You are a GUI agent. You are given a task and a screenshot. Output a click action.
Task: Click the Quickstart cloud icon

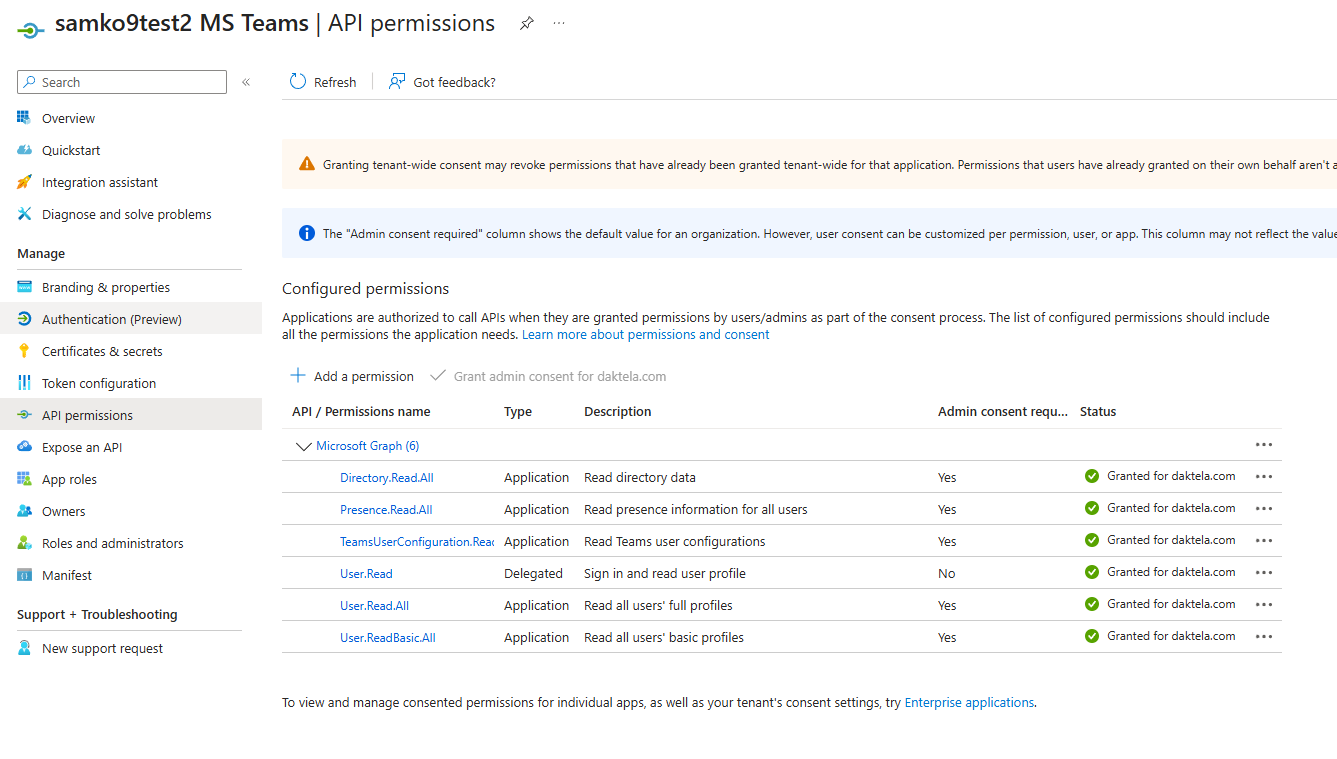25,150
